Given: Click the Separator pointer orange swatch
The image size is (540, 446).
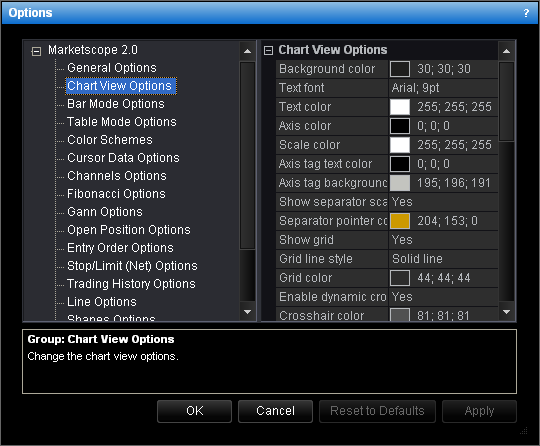Looking at the screenshot, I should (400, 221).
